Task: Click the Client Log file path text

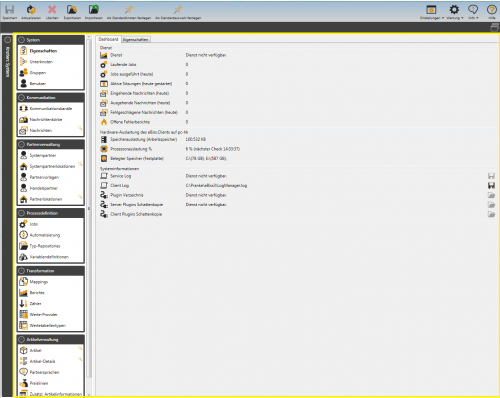Action: point(216,186)
